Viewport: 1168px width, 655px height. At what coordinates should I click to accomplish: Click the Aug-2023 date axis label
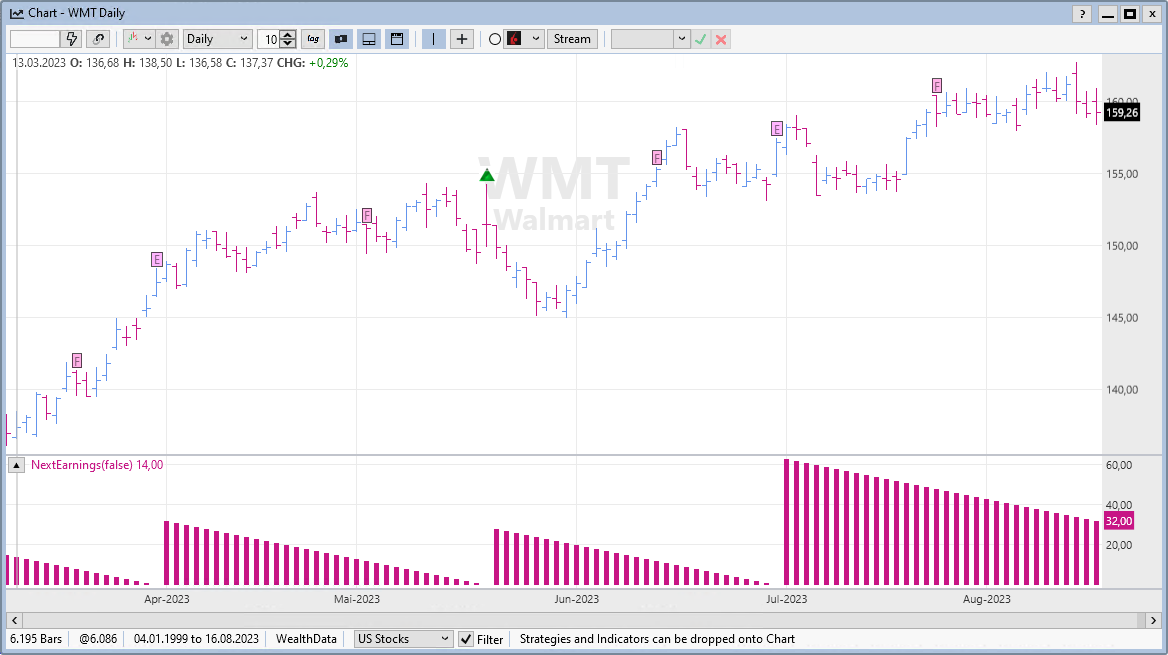click(987, 599)
